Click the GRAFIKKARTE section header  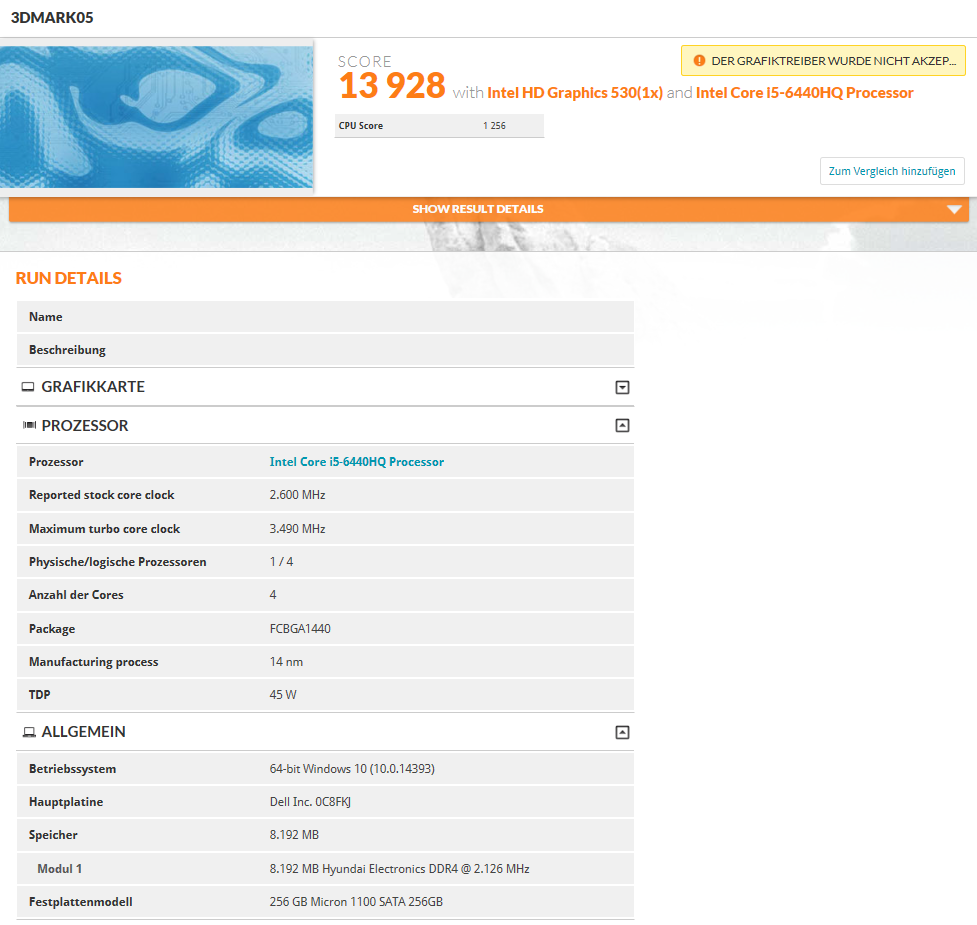[x=325, y=387]
